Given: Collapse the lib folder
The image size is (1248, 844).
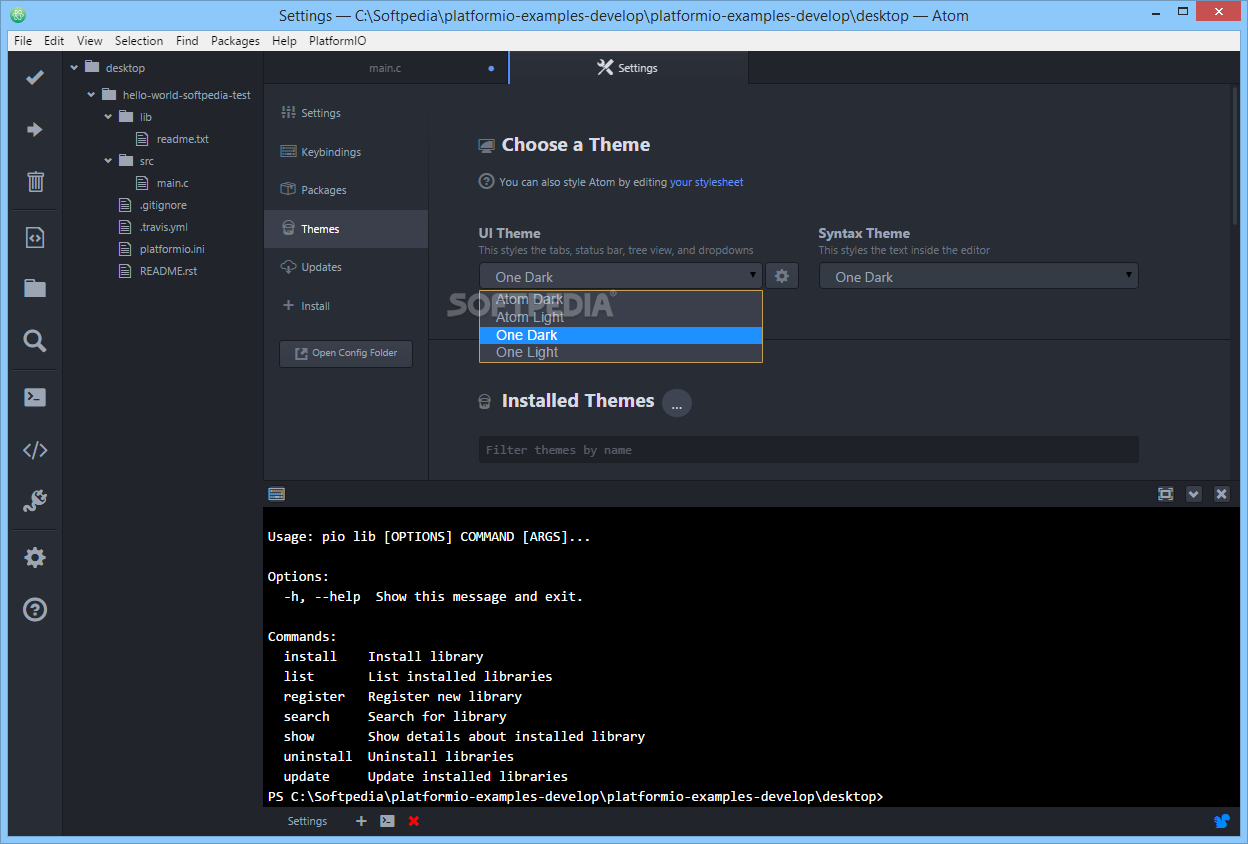Looking at the screenshot, I should tap(109, 117).
